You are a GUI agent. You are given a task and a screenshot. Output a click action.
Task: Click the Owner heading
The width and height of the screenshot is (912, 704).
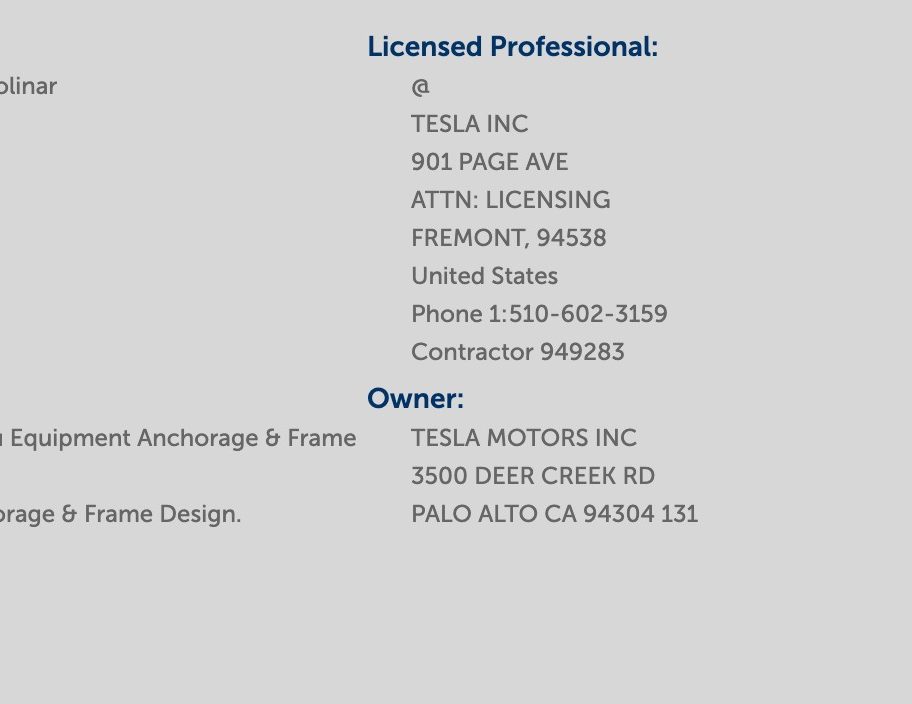point(415,399)
